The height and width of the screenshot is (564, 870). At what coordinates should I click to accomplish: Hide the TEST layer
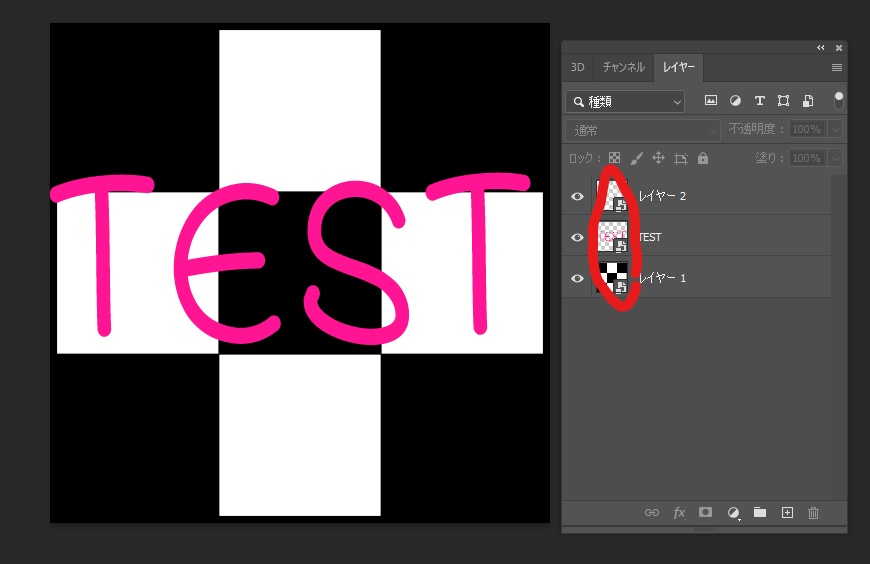tap(577, 237)
